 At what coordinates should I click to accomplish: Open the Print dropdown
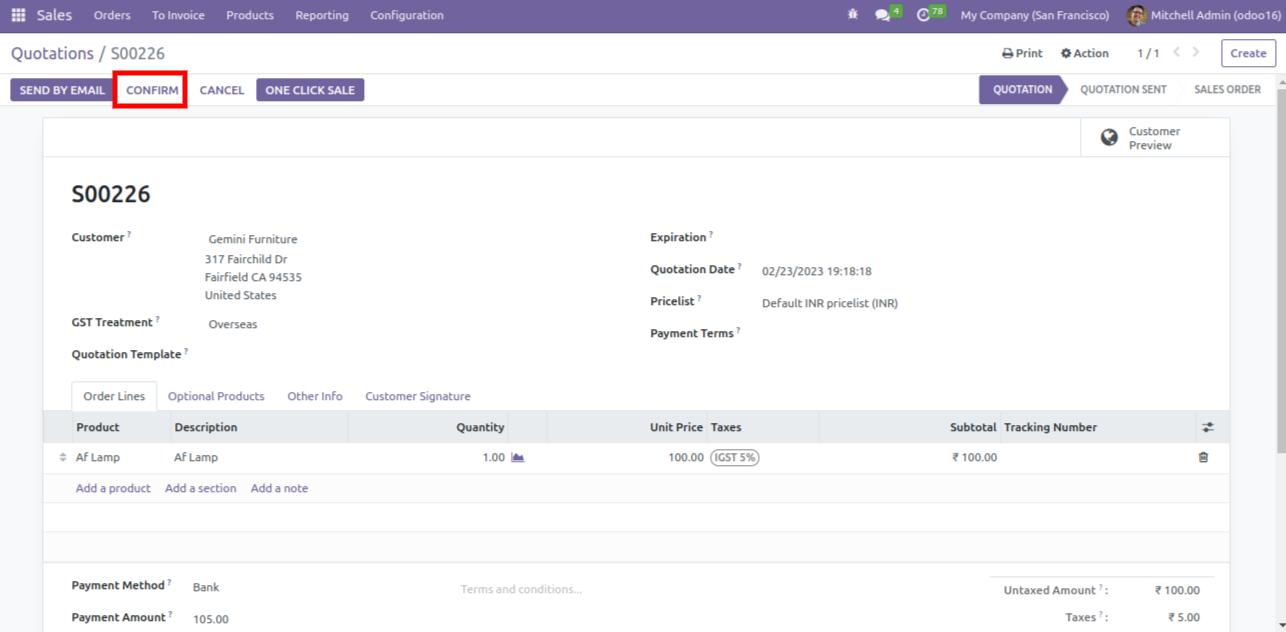pos(1021,53)
